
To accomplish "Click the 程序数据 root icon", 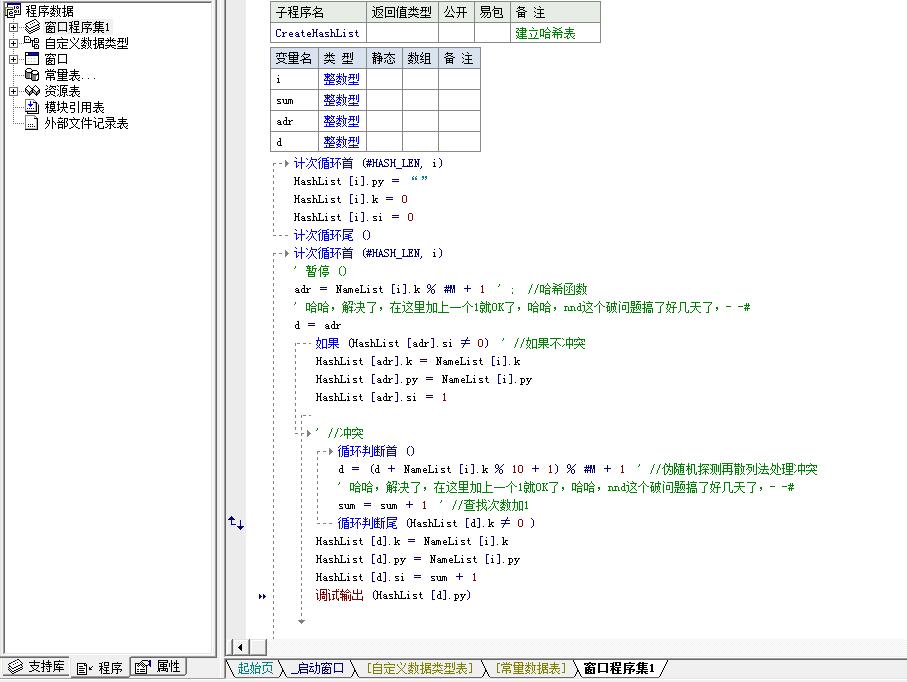I will point(13,10).
